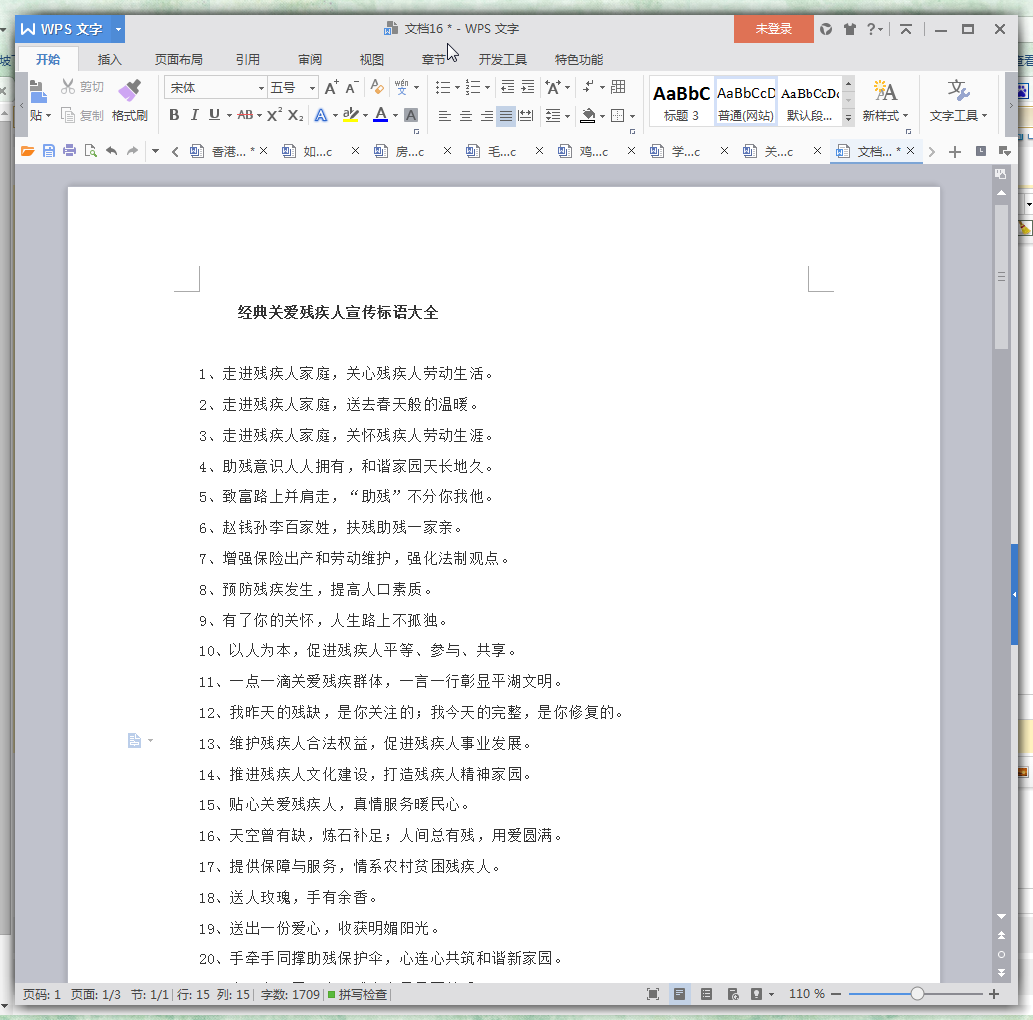Click the 未登录 login button
Viewport: 1033px width, 1020px height.
pos(773,29)
